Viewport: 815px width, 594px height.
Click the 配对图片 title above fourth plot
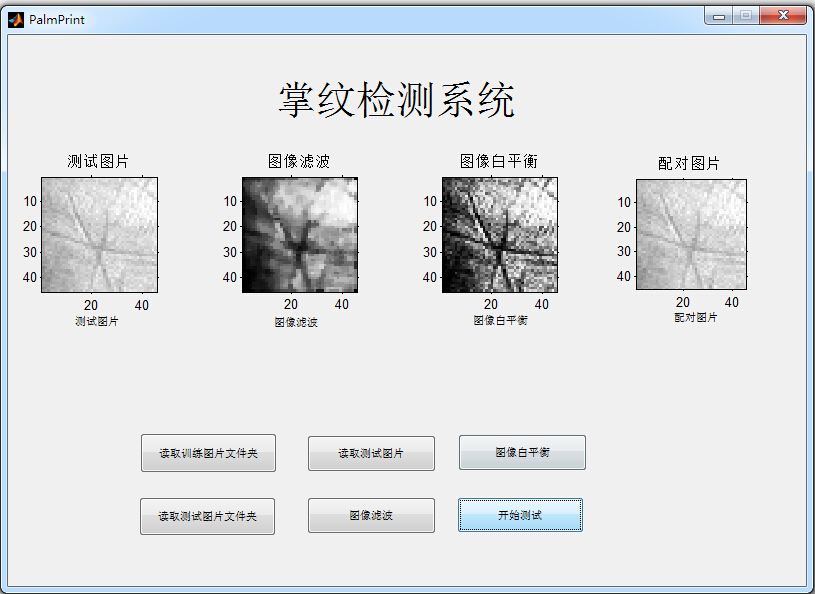tap(689, 163)
